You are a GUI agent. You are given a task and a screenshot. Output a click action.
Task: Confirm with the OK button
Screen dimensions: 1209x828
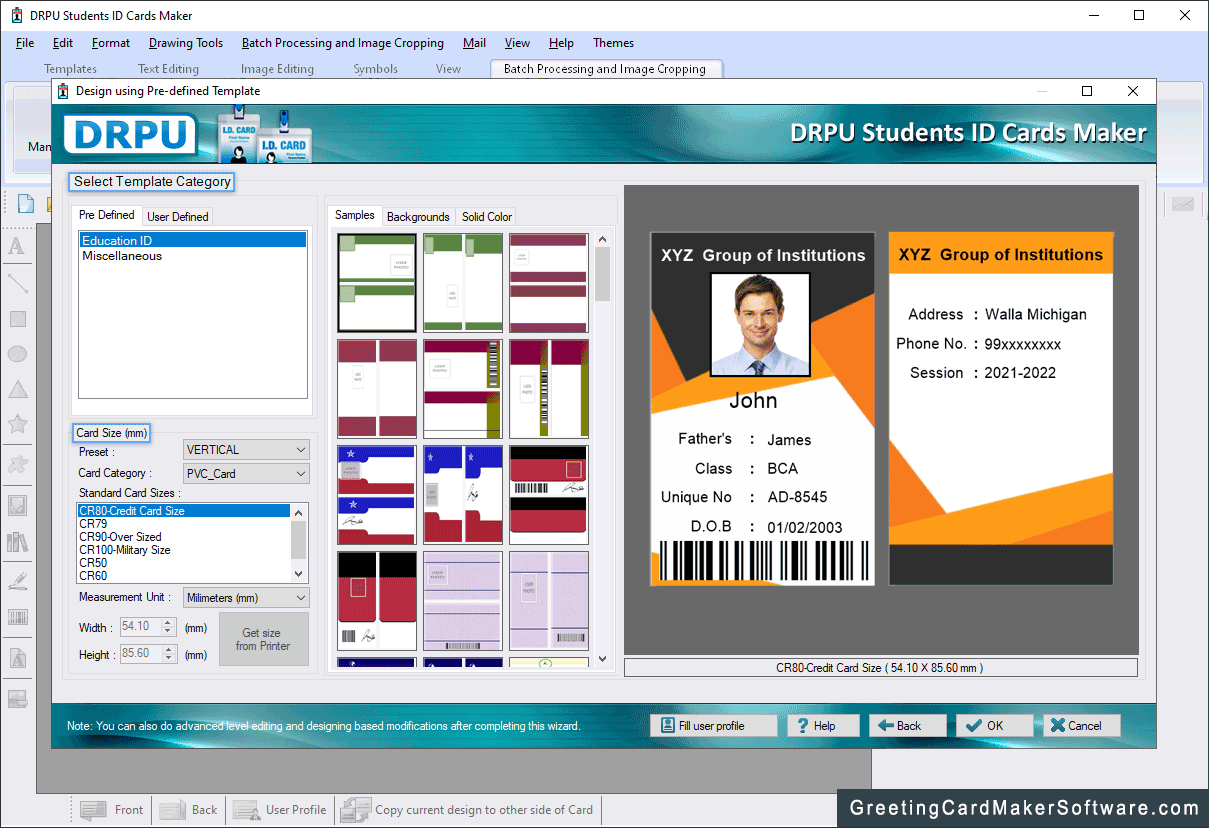[994, 726]
